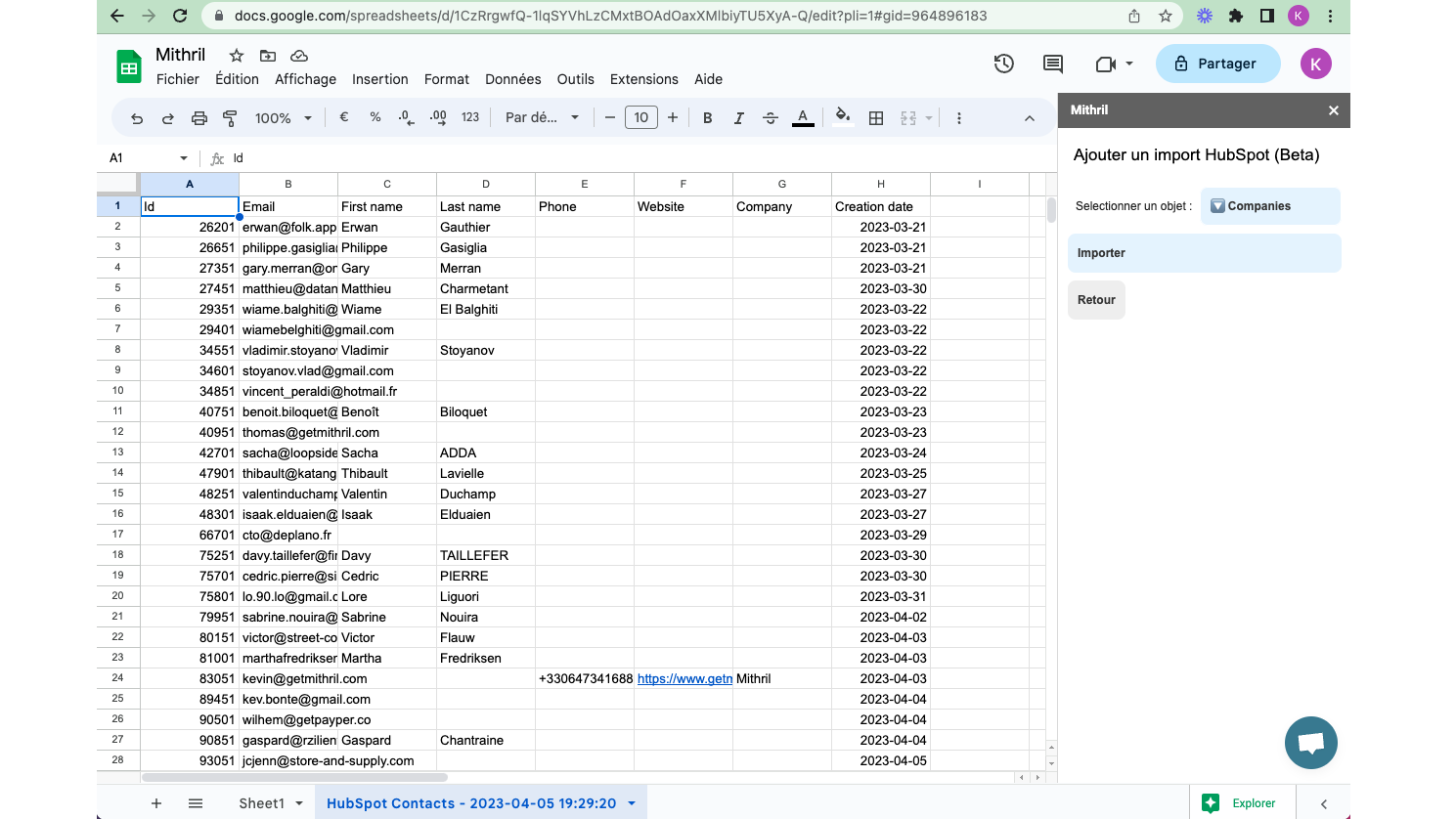Expand the 100% zoom dropdown
The image size is (1456, 819).
tap(284, 118)
